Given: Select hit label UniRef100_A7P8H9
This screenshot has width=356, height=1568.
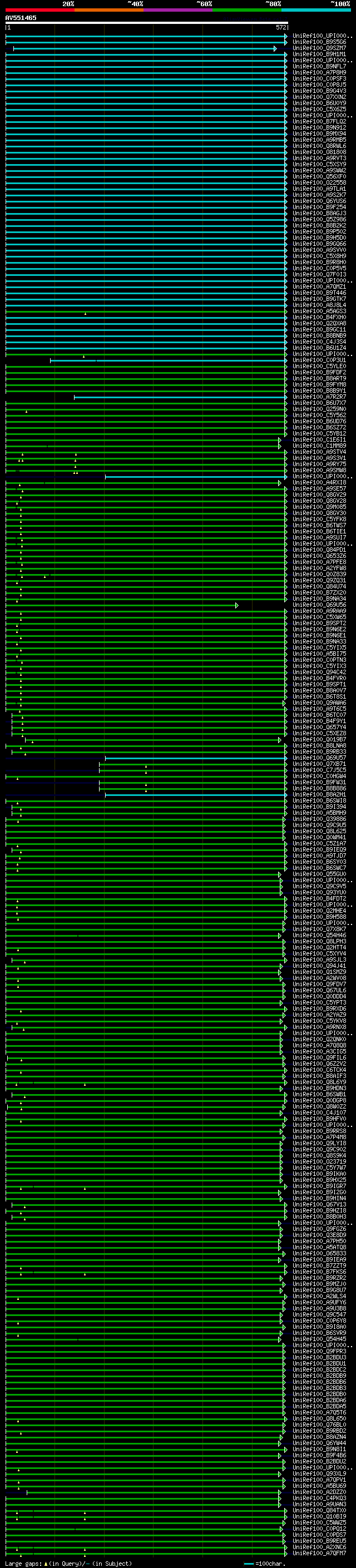Looking at the screenshot, I should tap(319, 72).
